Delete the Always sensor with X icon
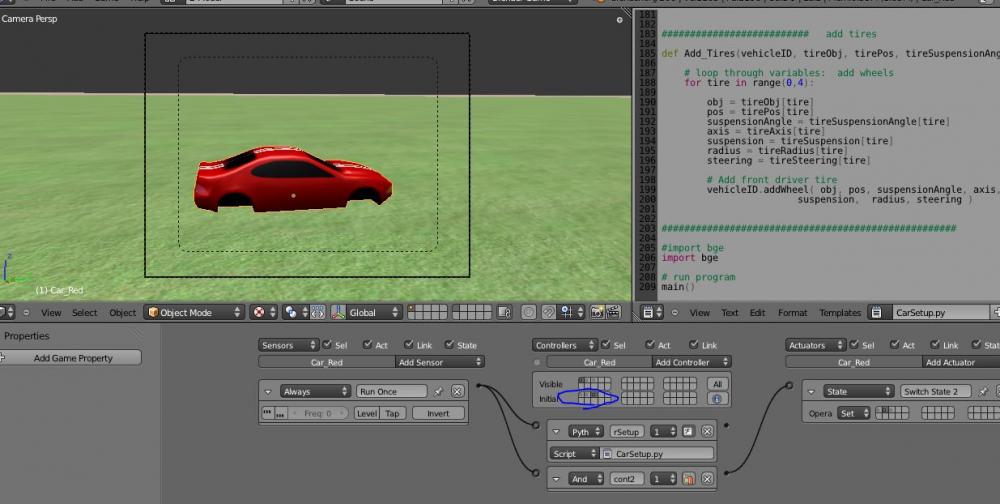Screen dimensions: 1000x504 (x=458, y=391)
